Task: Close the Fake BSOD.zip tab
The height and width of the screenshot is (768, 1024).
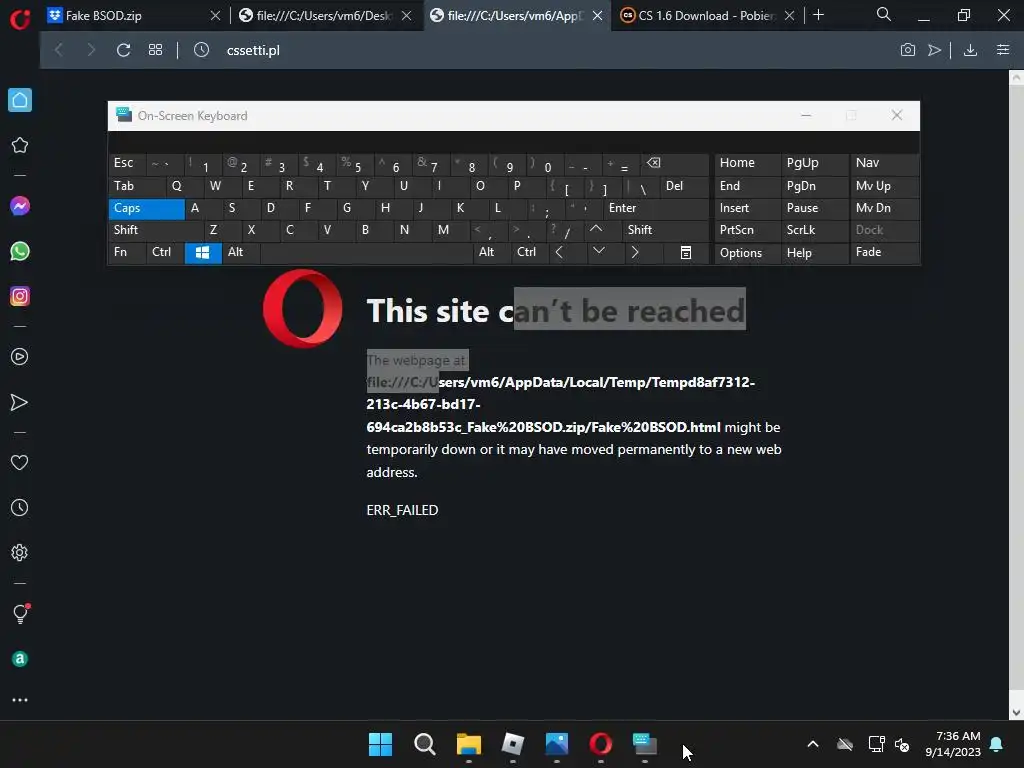Action: [216, 16]
